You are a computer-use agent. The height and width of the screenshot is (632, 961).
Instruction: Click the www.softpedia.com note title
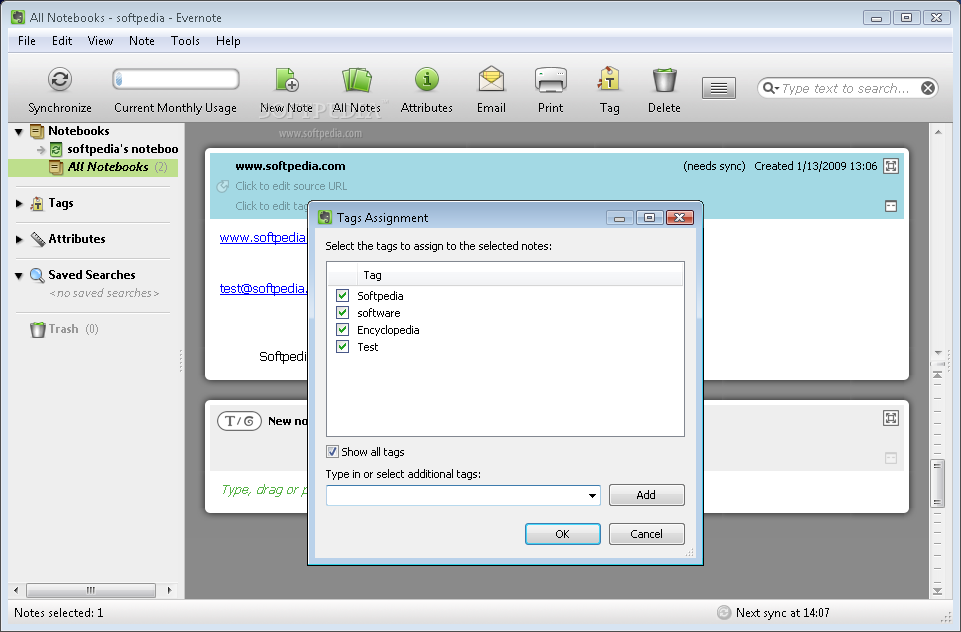(x=290, y=166)
